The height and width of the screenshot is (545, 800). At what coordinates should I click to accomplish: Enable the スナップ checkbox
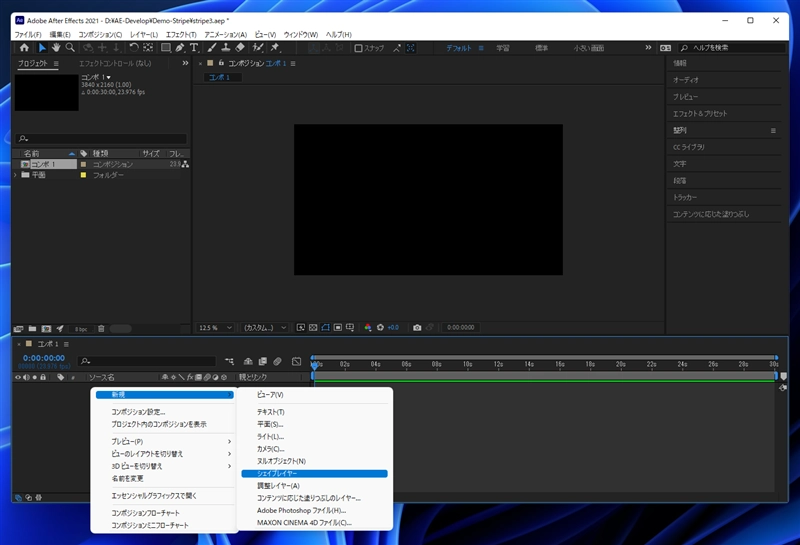tap(359, 48)
